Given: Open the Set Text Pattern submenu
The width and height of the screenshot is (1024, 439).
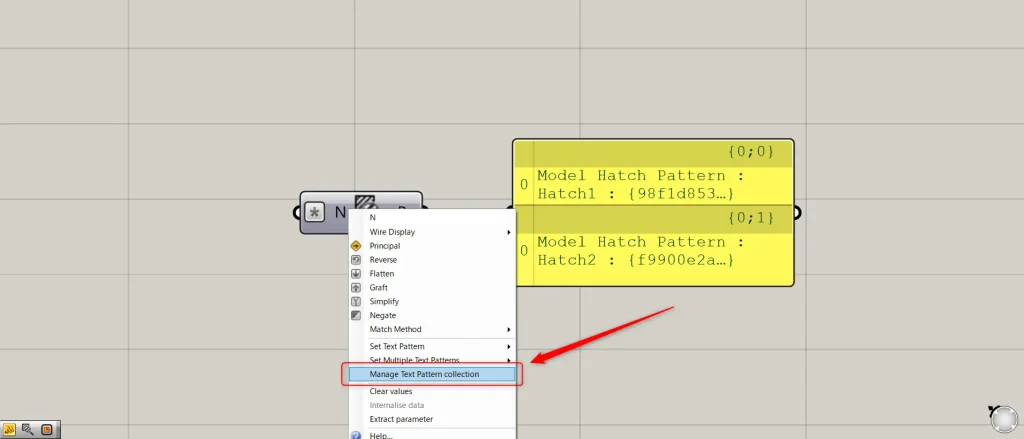Looking at the screenshot, I should 432,346.
